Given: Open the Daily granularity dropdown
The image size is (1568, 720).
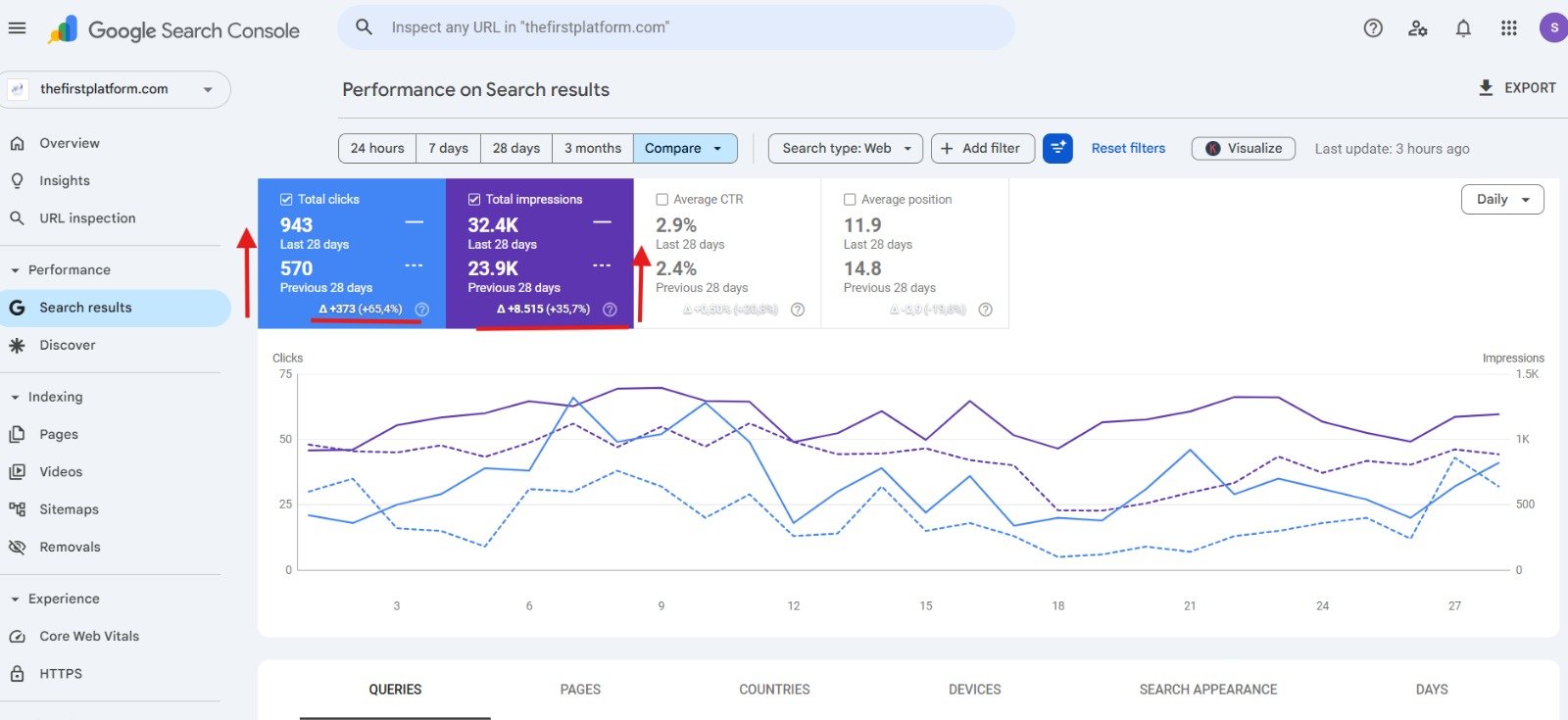Looking at the screenshot, I should coord(1502,200).
